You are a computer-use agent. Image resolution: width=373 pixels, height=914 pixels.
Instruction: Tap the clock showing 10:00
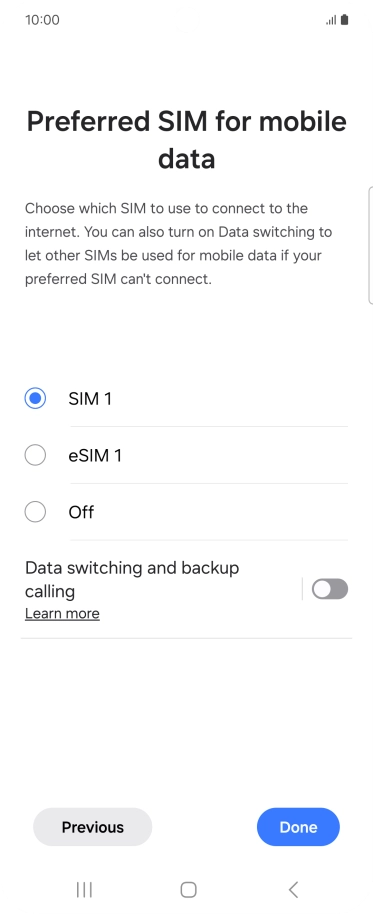pyautogui.click(x=43, y=20)
